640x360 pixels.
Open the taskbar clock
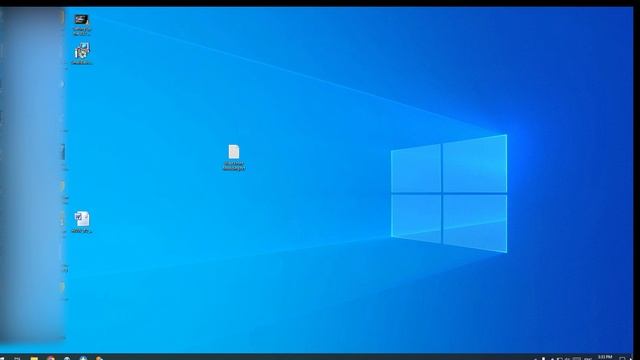pos(605,358)
